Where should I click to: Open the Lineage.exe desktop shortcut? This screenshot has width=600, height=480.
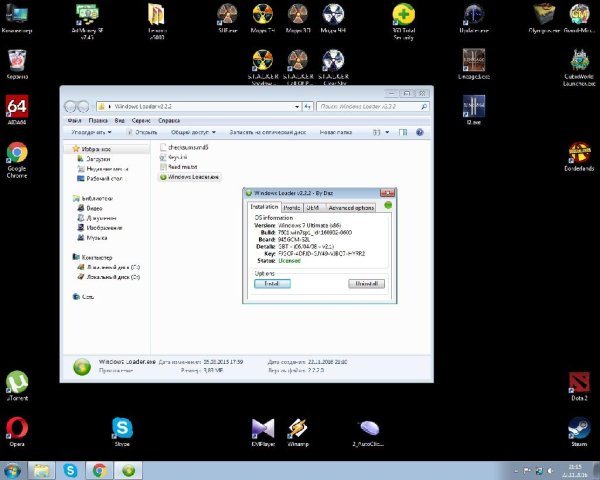click(x=474, y=64)
